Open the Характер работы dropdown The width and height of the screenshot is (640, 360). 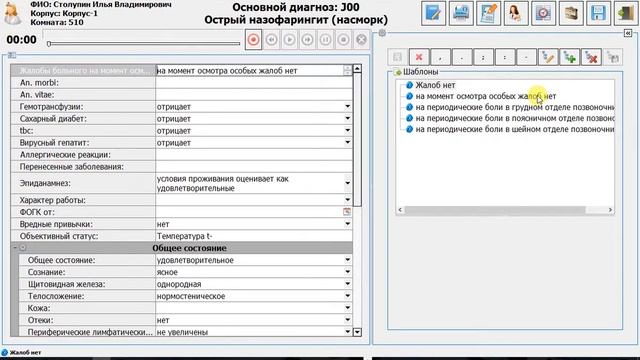pos(347,200)
